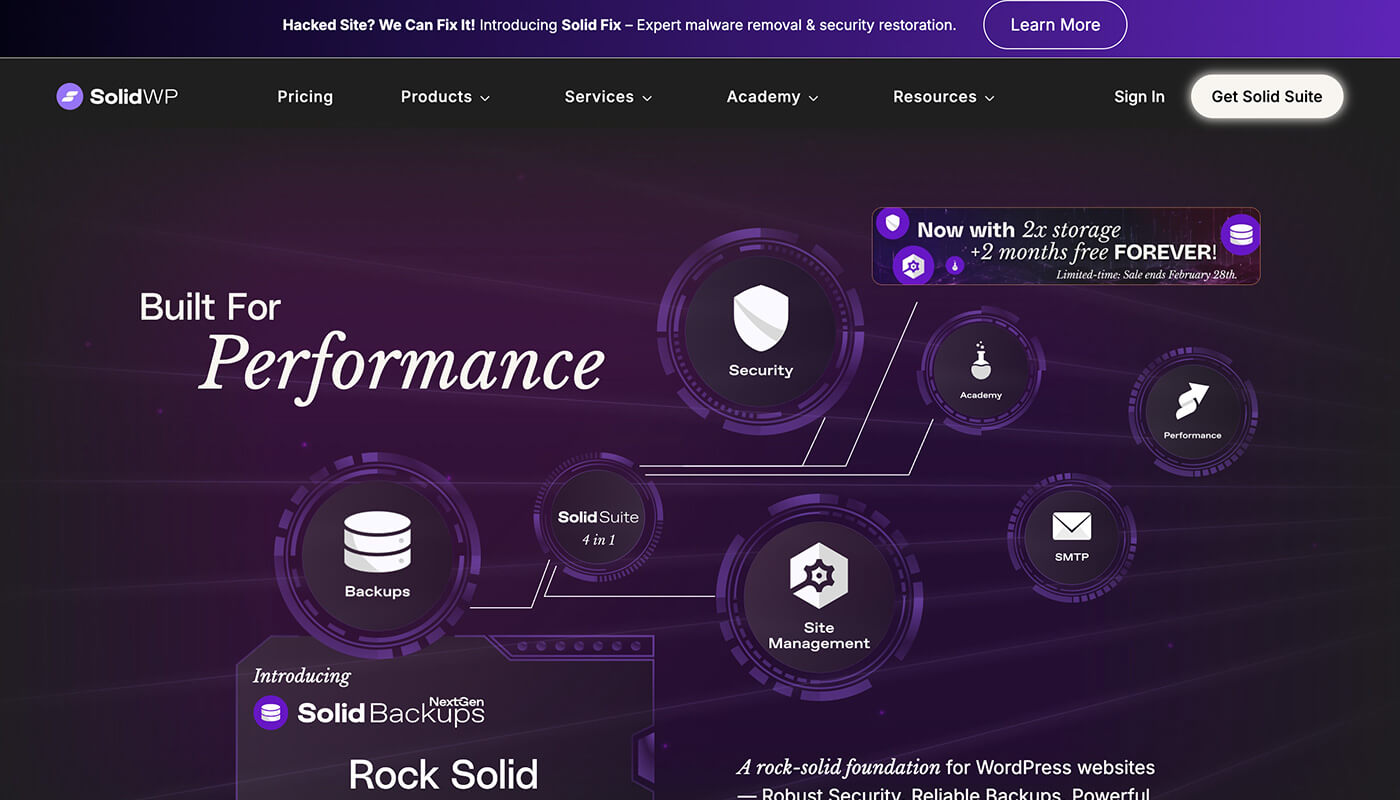Image resolution: width=1400 pixels, height=800 pixels.
Task: Open the Resources menu
Action: click(x=935, y=96)
